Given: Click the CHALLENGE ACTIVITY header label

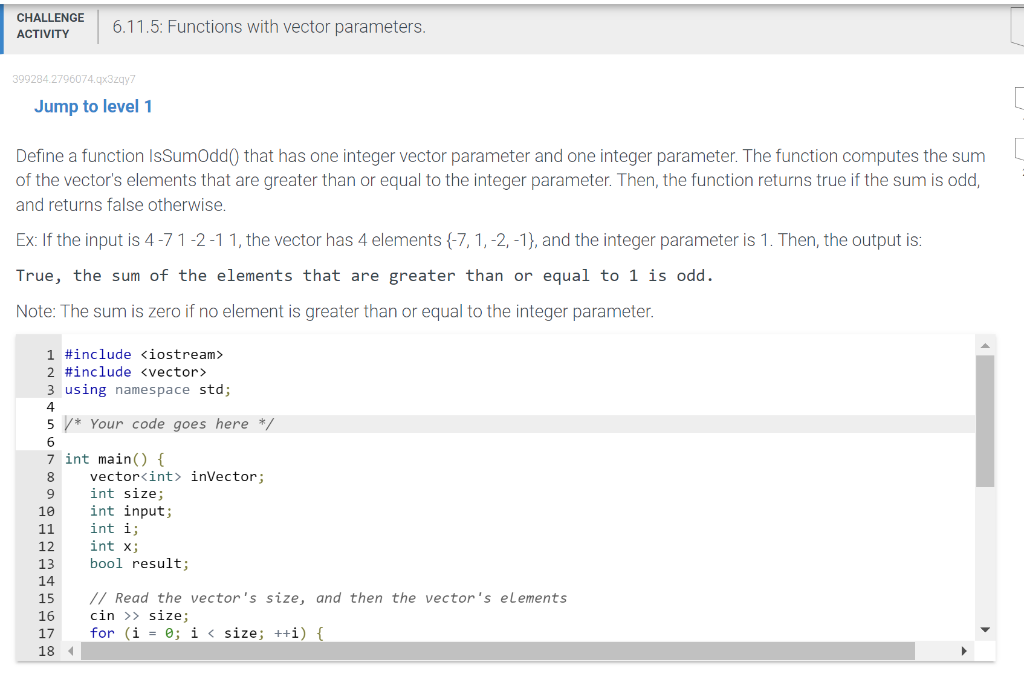Looking at the screenshot, I should tap(50, 24).
